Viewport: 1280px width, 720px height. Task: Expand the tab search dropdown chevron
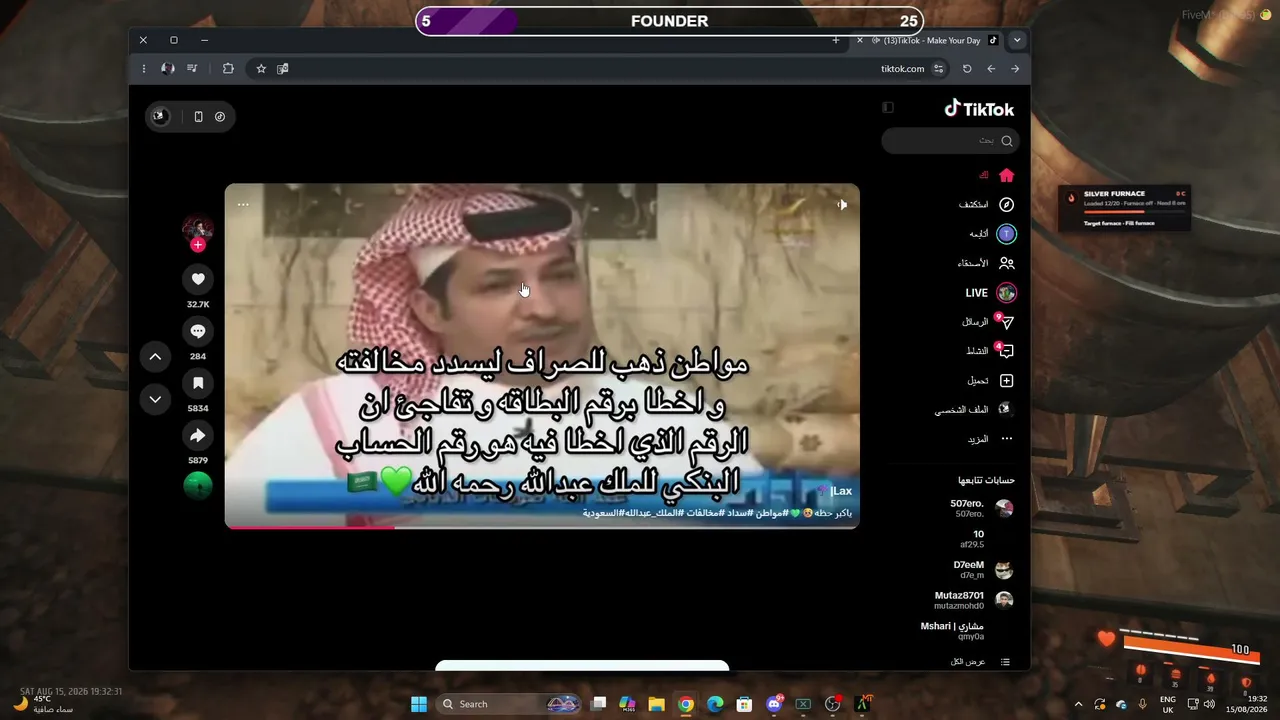[x=1017, y=40]
